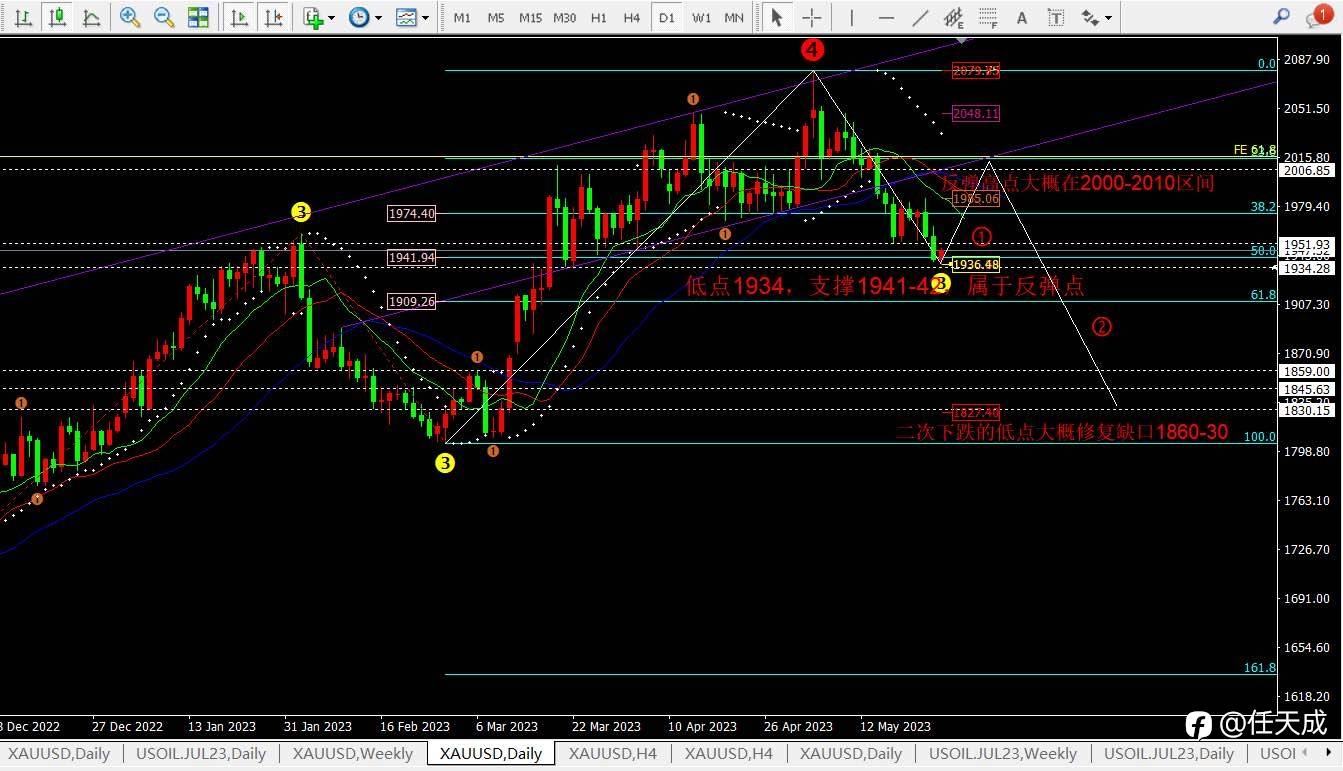Screen dimensions: 1343x771
Task: Switch to candlestick chart display
Action: coord(58,17)
